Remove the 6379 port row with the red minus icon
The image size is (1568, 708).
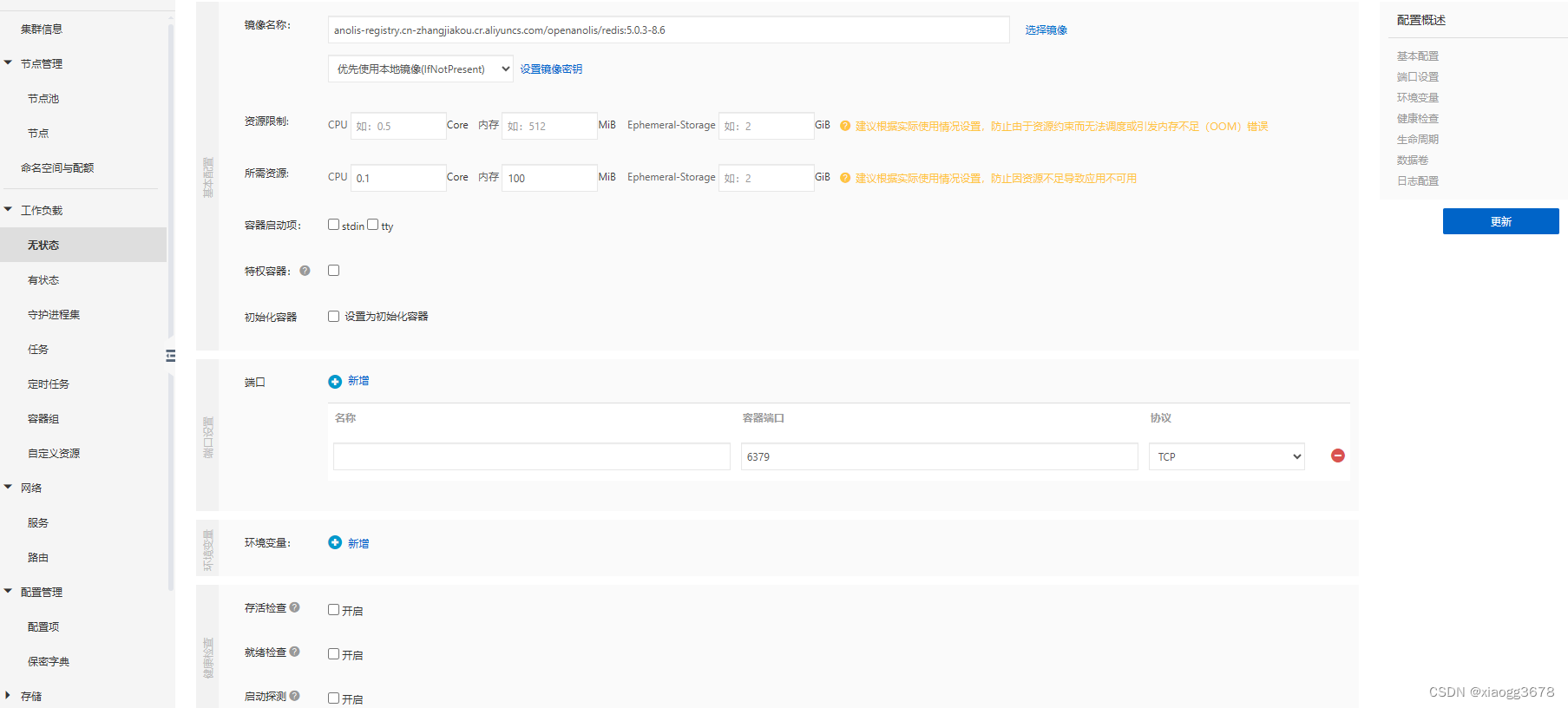coord(1338,456)
